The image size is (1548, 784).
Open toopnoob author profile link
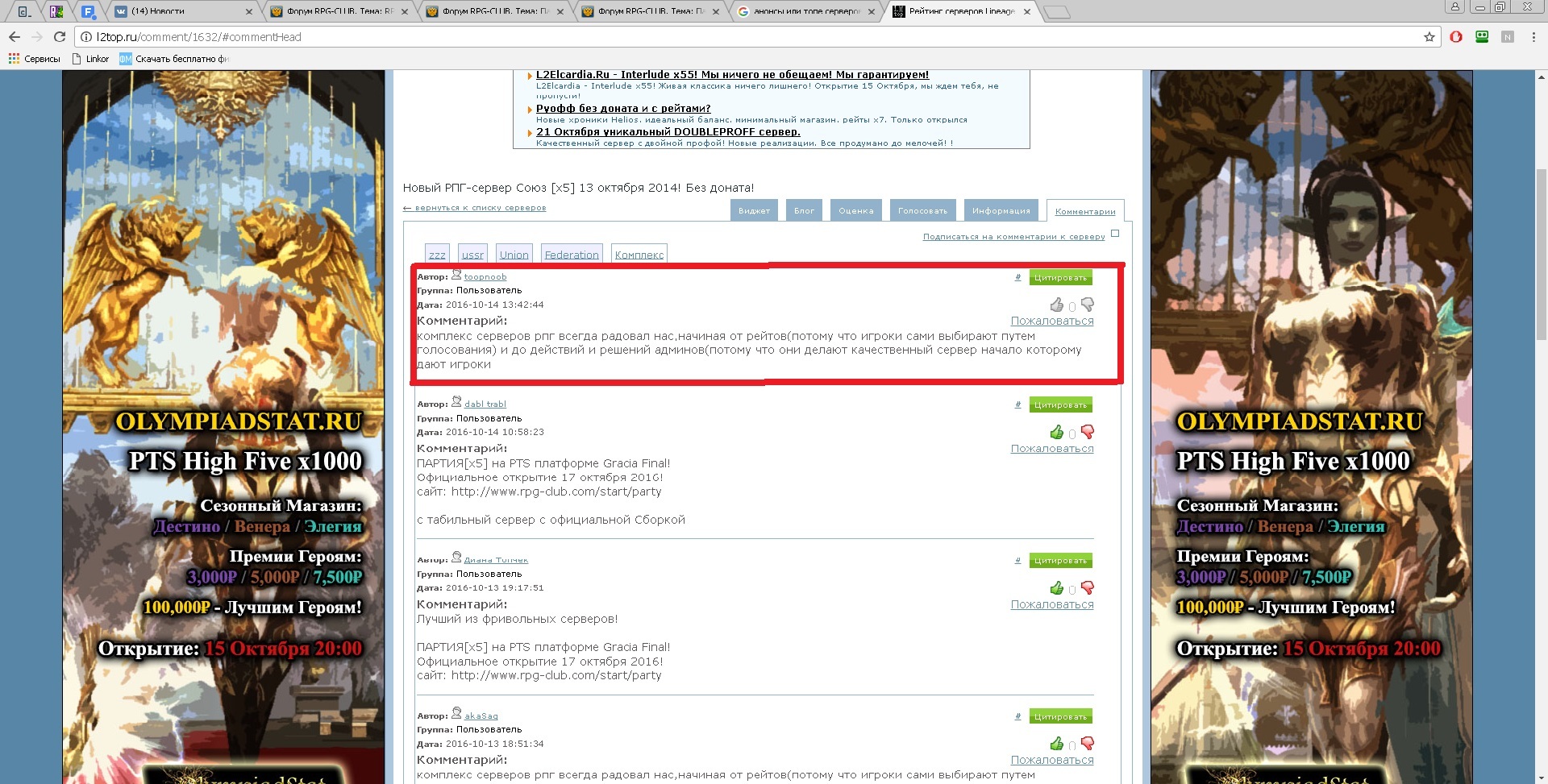[485, 276]
